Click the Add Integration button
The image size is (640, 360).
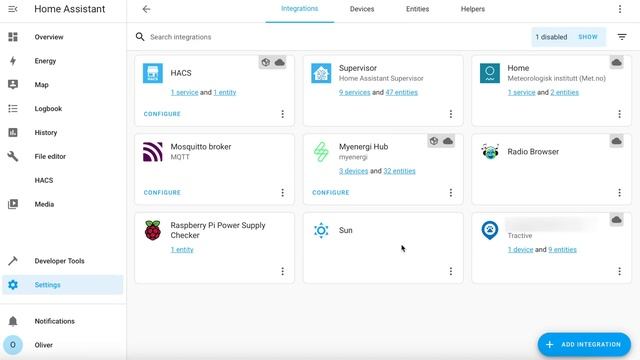click(584, 344)
